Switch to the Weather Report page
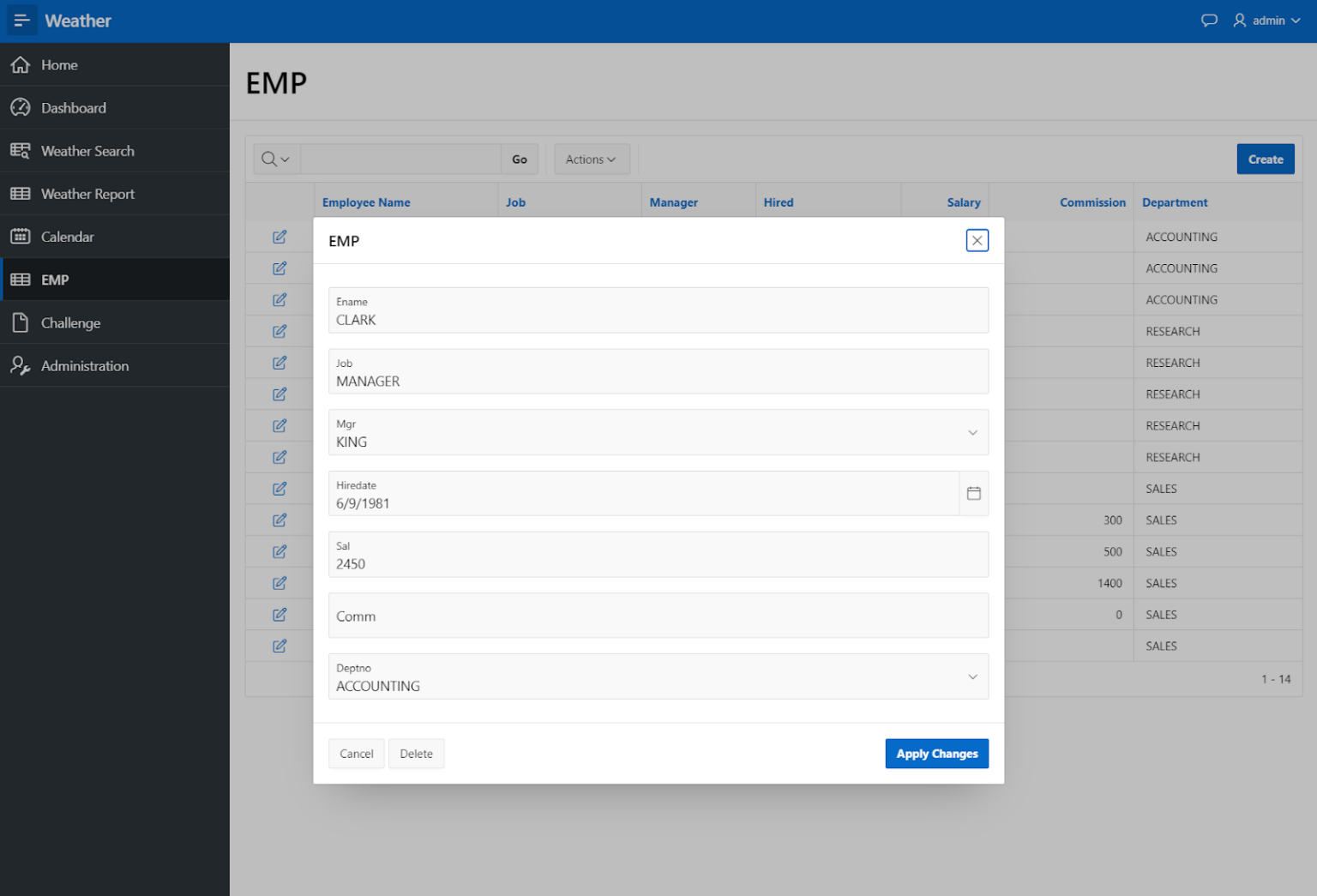 click(87, 193)
